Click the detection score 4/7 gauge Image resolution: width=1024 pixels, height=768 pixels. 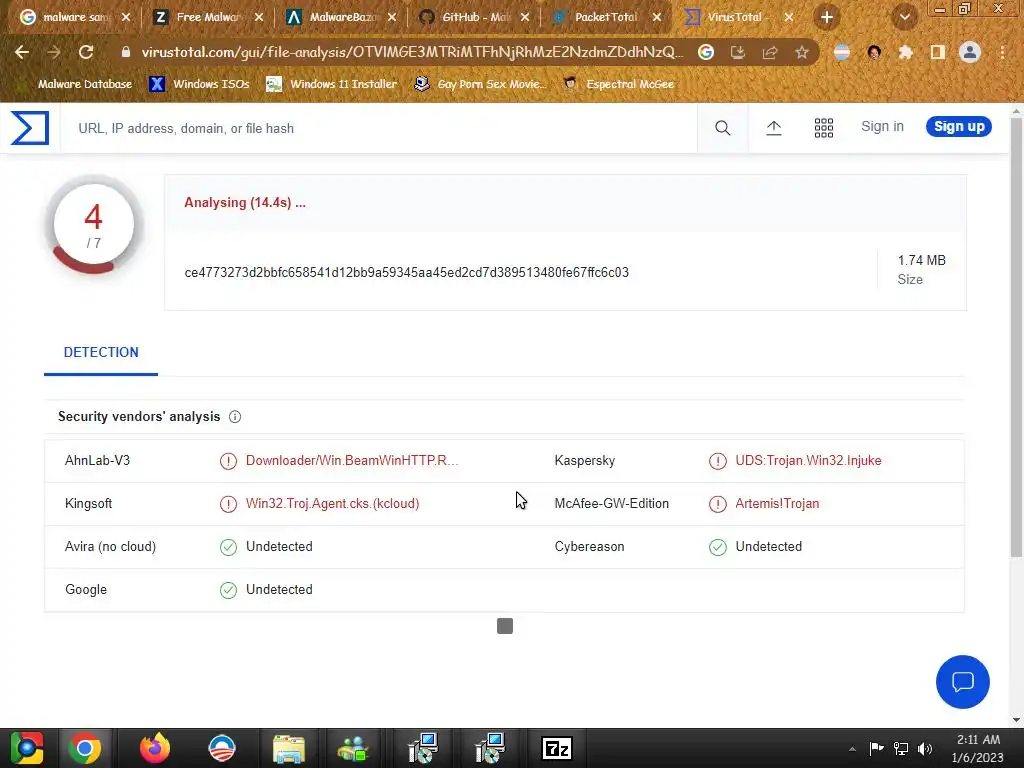pyautogui.click(x=93, y=225)
